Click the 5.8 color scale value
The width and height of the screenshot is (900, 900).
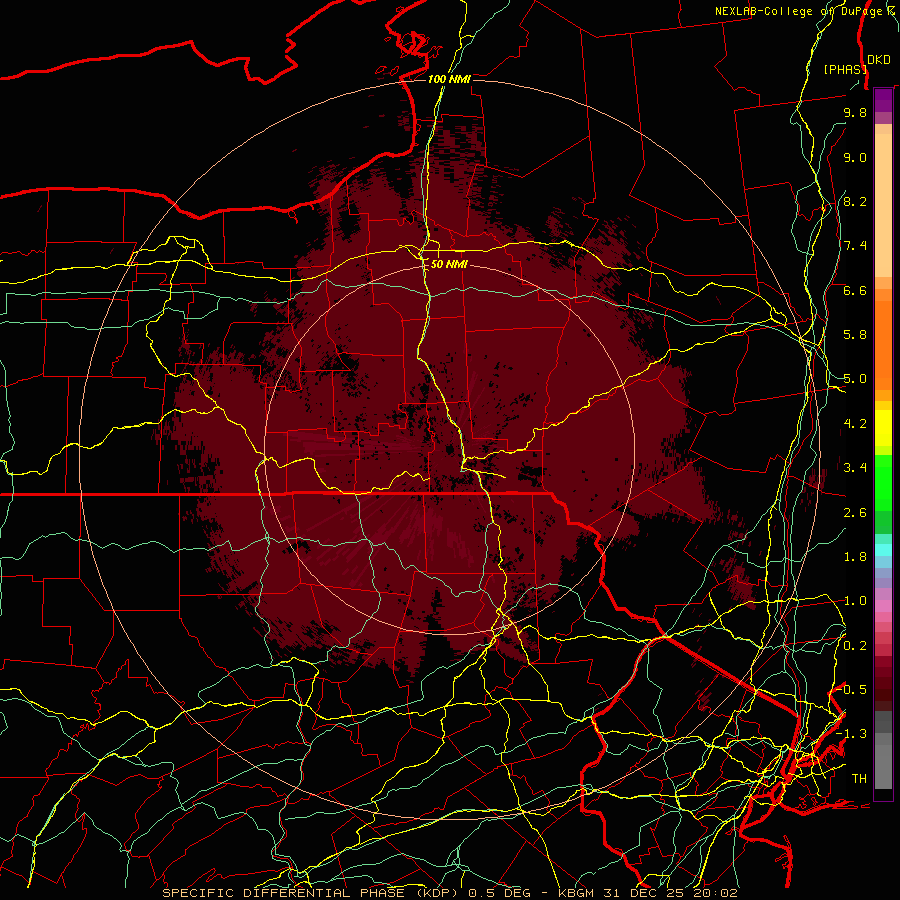855,335
